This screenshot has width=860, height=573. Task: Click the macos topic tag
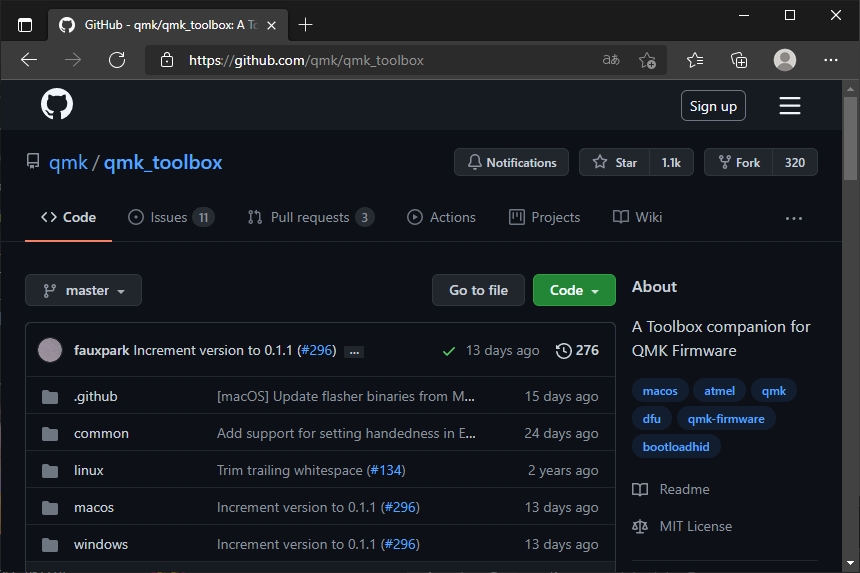pyautogui.click(x=660, y=391)
